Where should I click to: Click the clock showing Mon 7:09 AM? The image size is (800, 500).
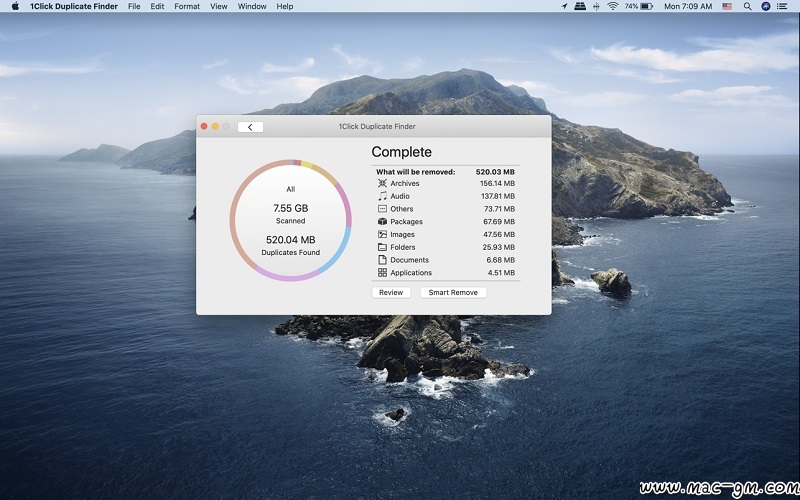(688, 6)
